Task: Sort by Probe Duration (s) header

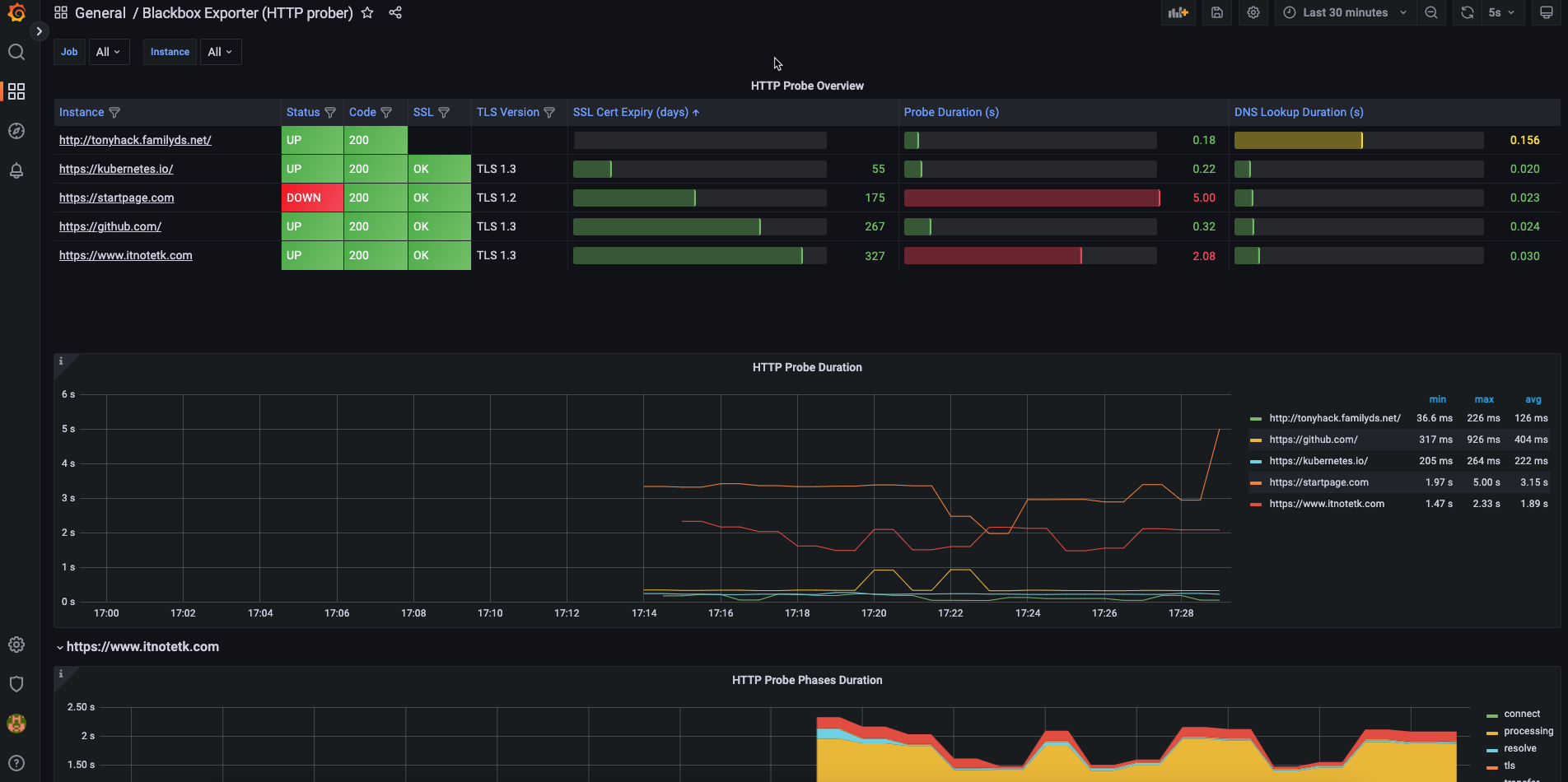Action: point(951,112)
